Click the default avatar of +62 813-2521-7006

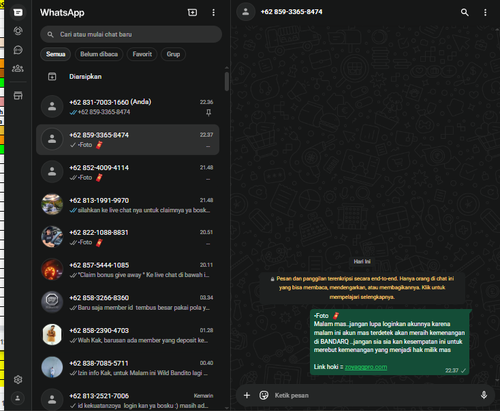click(x=52, y=400)
